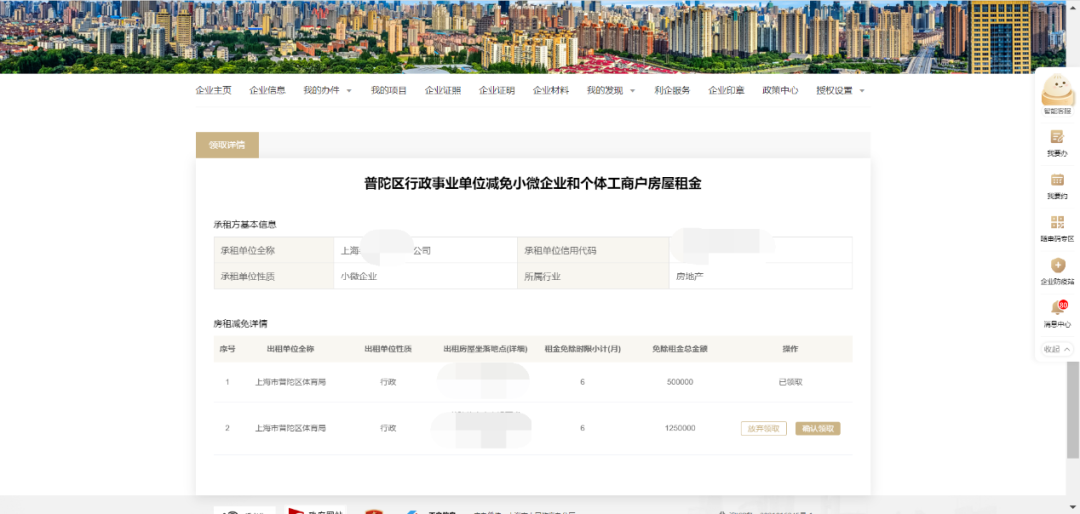The height and width of the screenshot is (514, 1080).
Task: Click the 我要办 sidebar icon
Action: (x=1057, y=137)
